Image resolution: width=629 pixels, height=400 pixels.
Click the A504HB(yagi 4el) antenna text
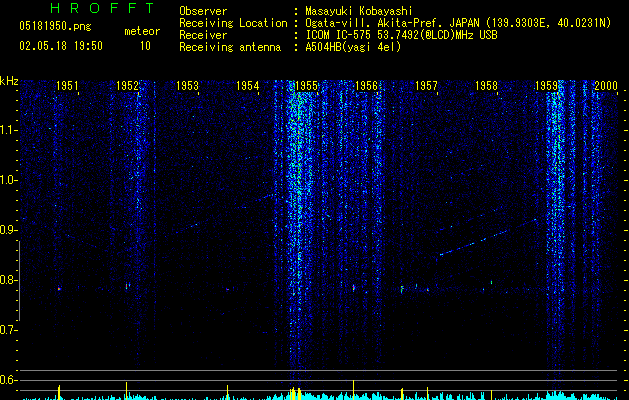coord(353,47)
